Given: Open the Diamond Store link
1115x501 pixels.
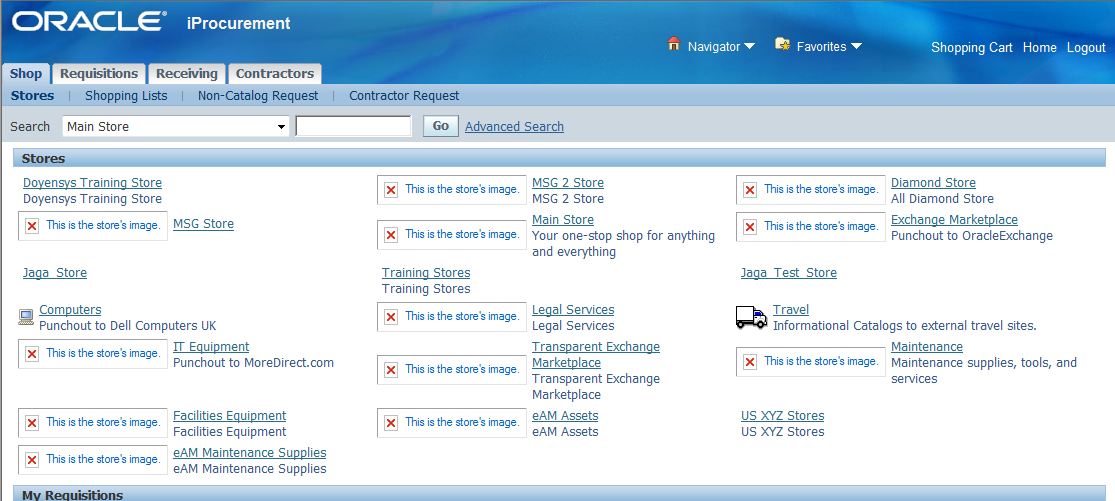Looking at the screenshot, I should [x=933, y=183].
